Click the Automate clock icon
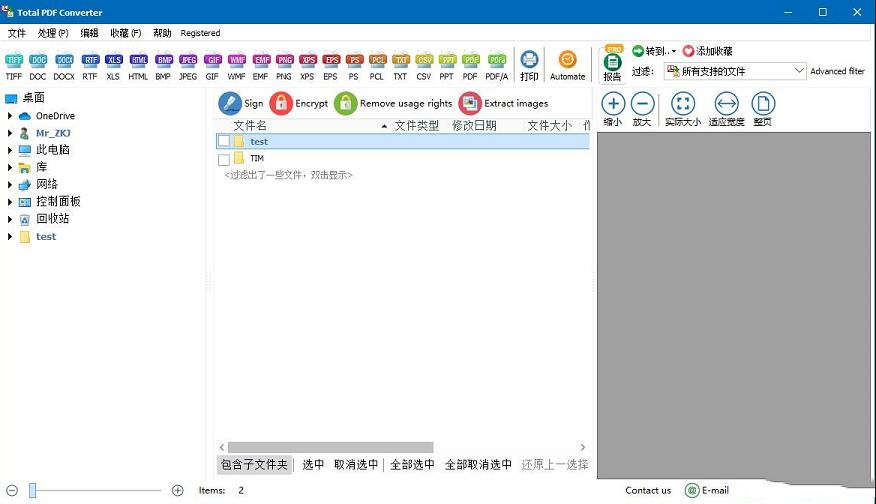Screen dimensions: 876x504 567,60
